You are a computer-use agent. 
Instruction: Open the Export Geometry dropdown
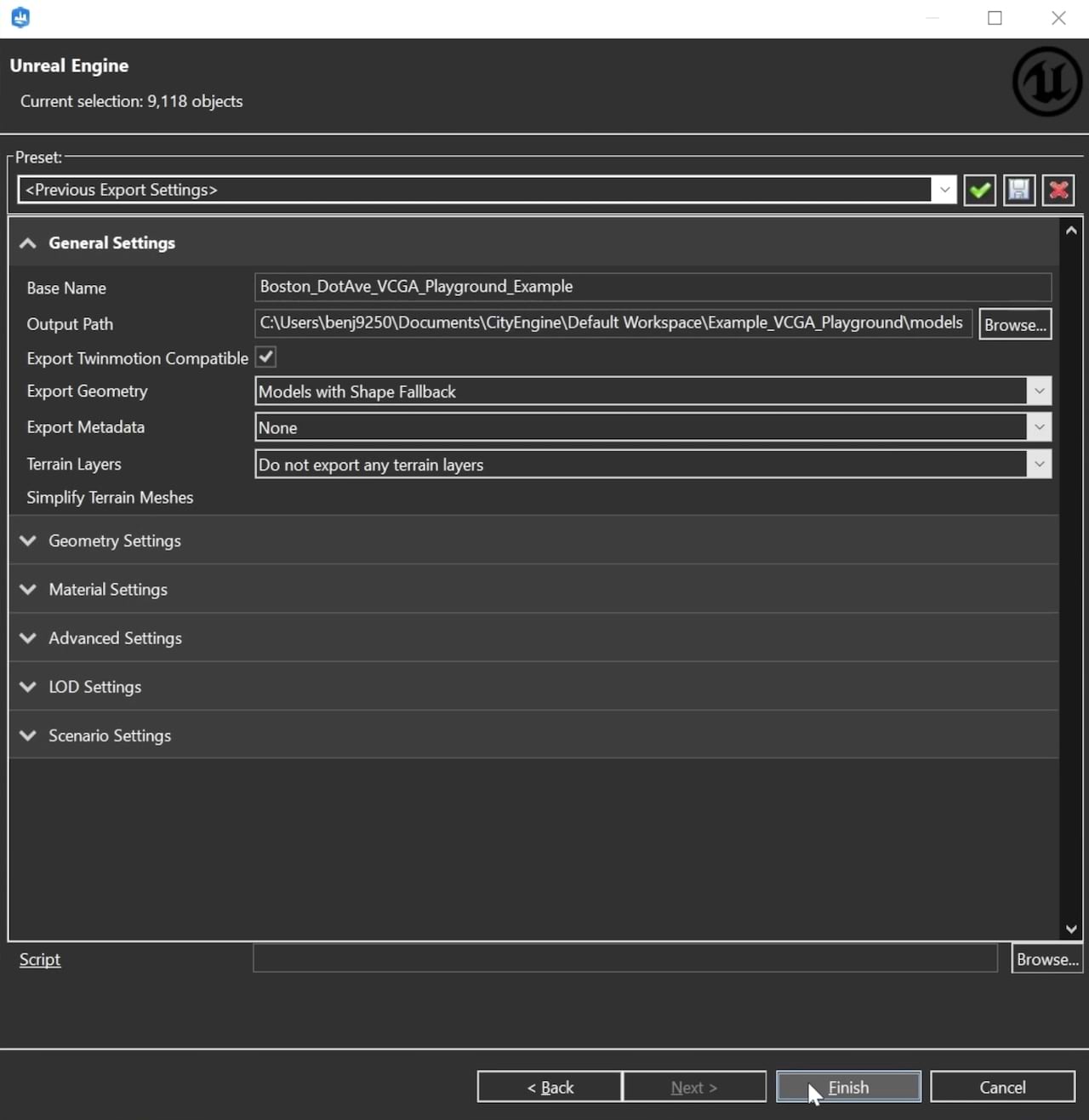[1039, 391]
